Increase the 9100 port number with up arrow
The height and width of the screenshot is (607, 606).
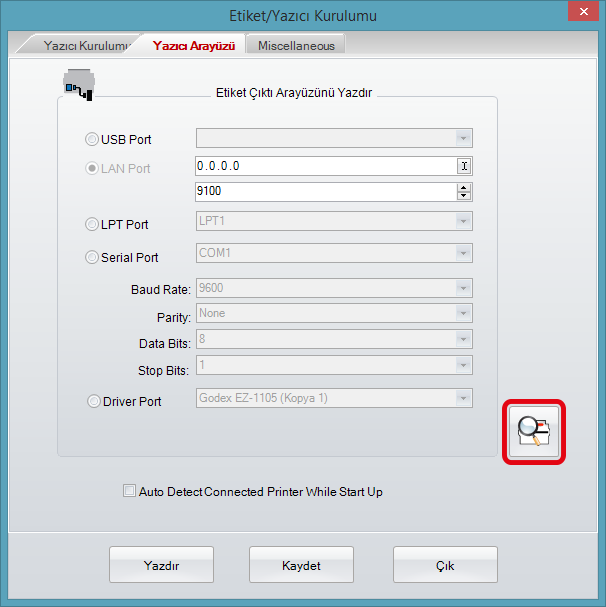click(x=463, y=187)
